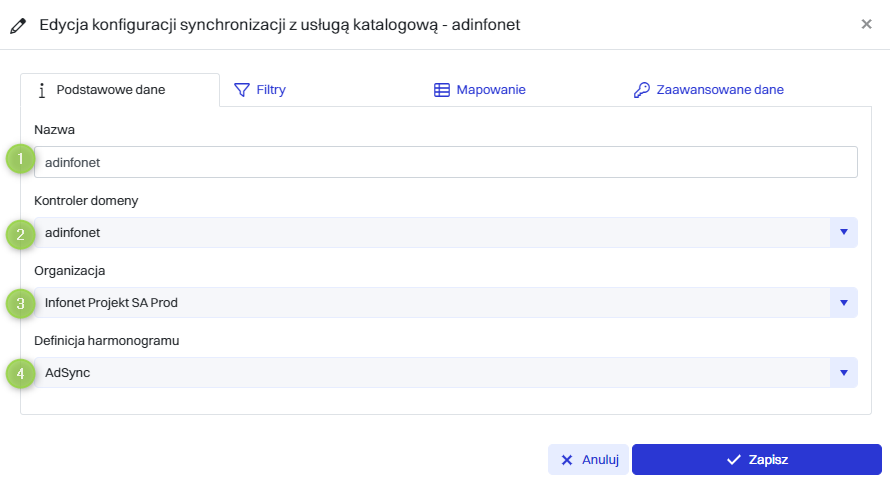Click the adinfonet domain controller value
This screenshot has width=890, height=486.
click(x=430, y=233)
